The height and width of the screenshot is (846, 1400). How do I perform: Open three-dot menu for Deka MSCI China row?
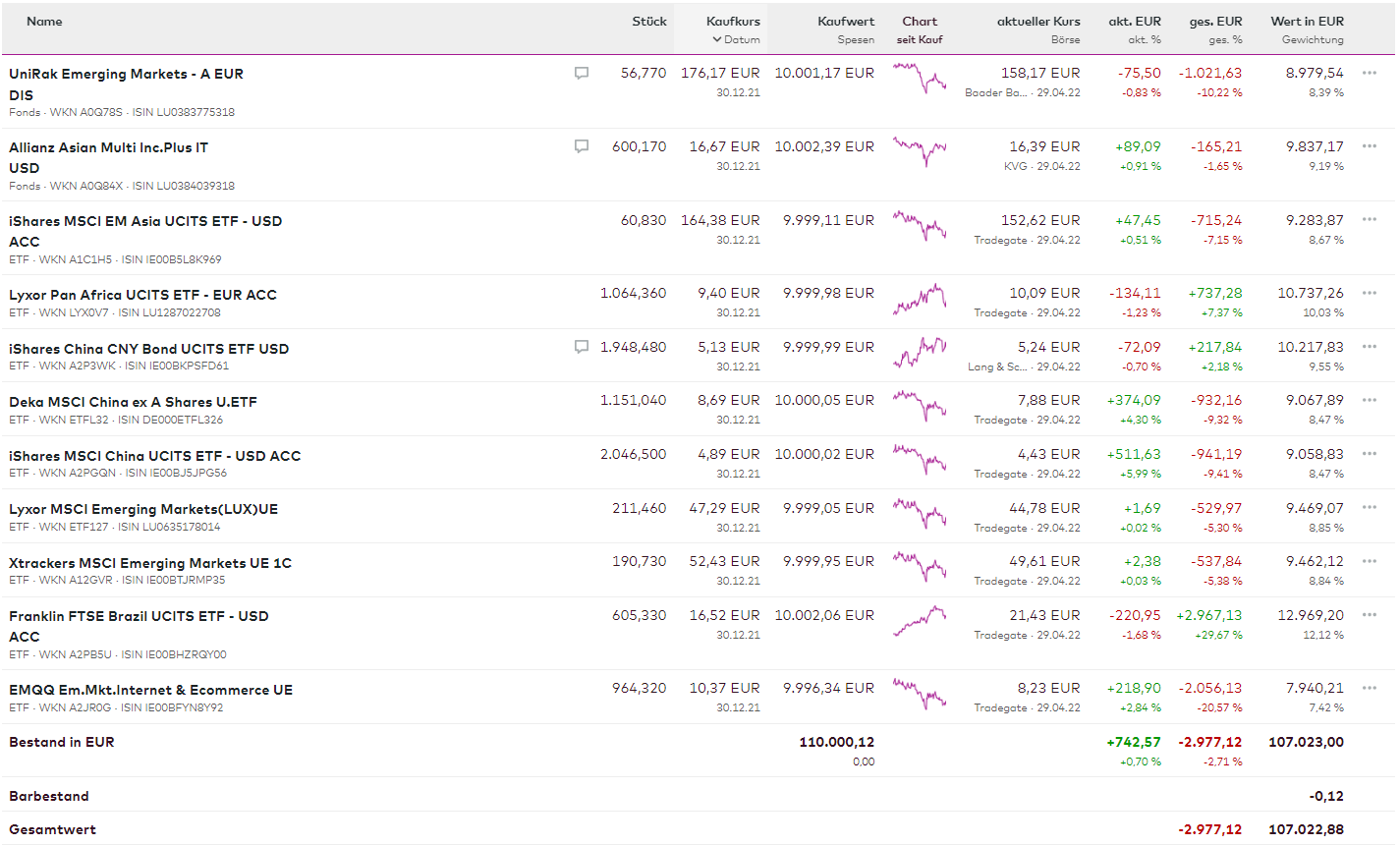point(1370,400)
